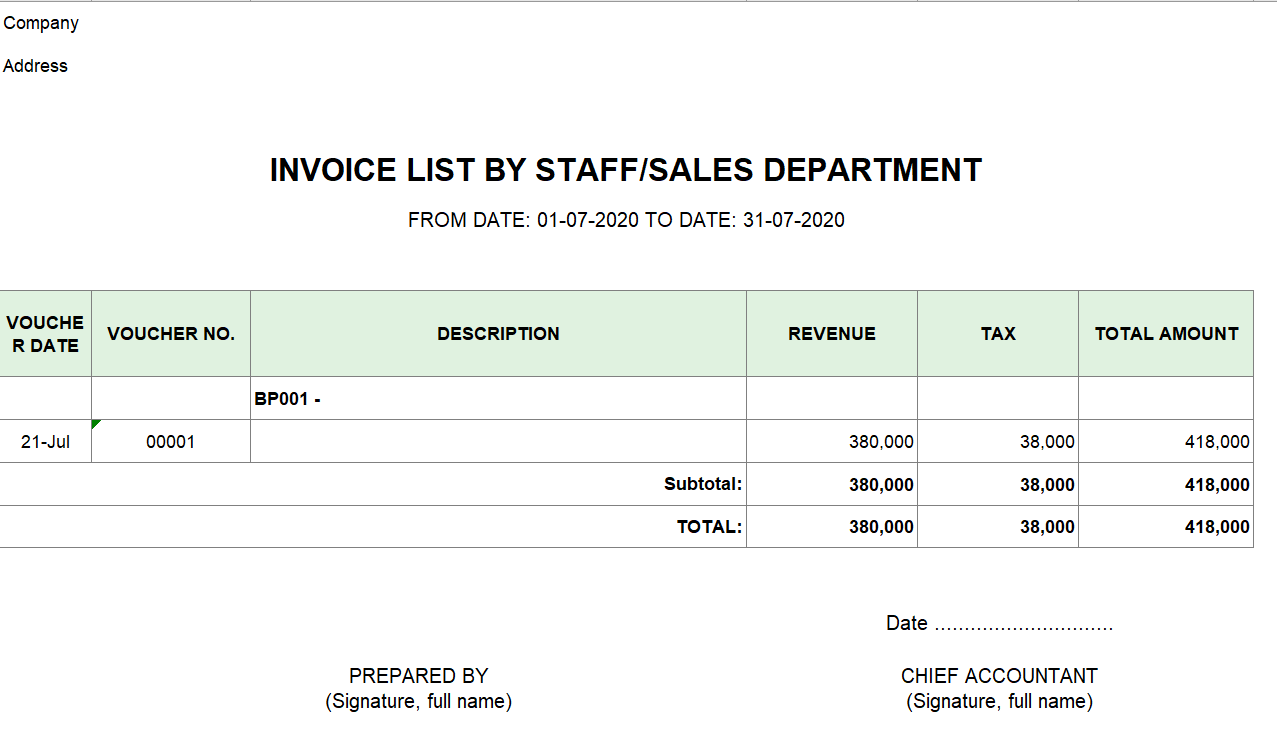Select the TOTAL row total amount 418,000
Screen dimensions: 1277x737
[x=1217, y=527]
